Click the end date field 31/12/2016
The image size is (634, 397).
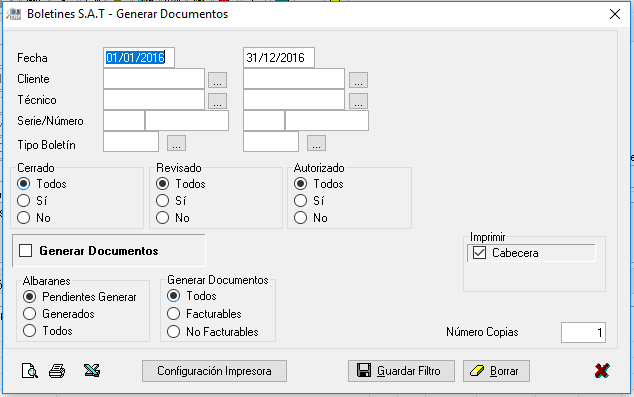pos(279,57)
